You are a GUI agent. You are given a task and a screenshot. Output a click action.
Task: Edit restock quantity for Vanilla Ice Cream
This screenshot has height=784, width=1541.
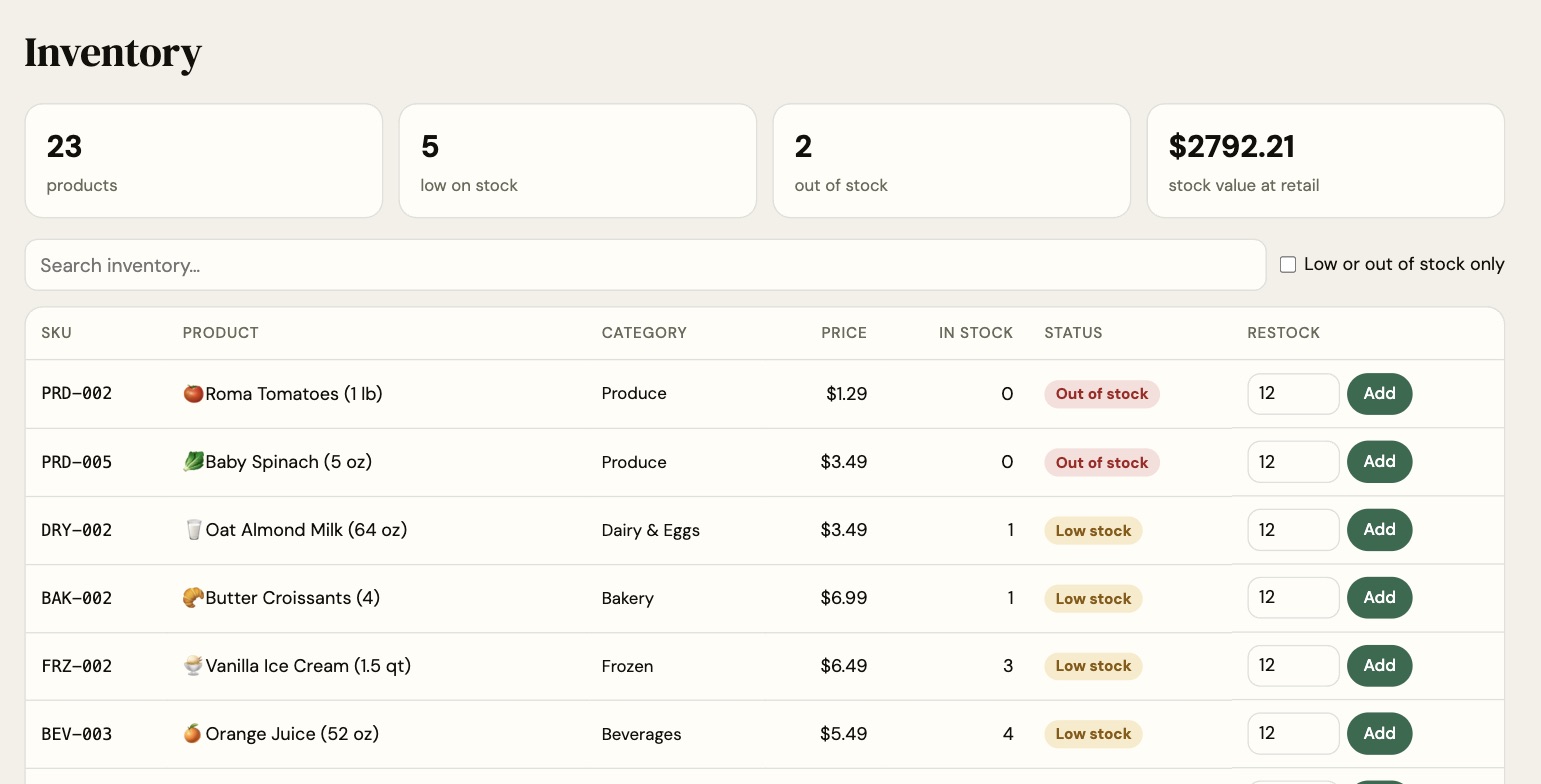1293,666
